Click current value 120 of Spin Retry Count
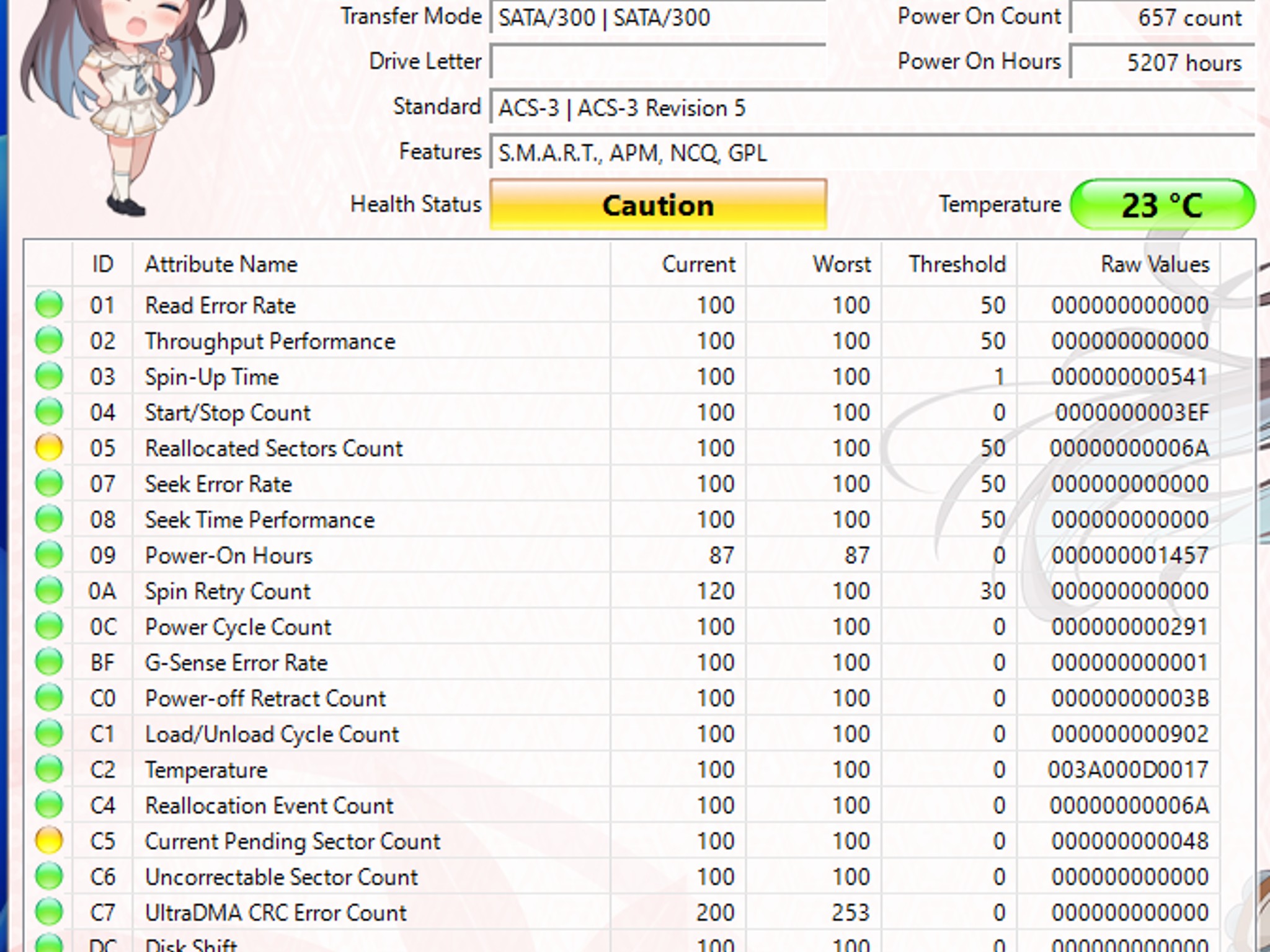Screen dimensions: 1270x952 [716, 591]
